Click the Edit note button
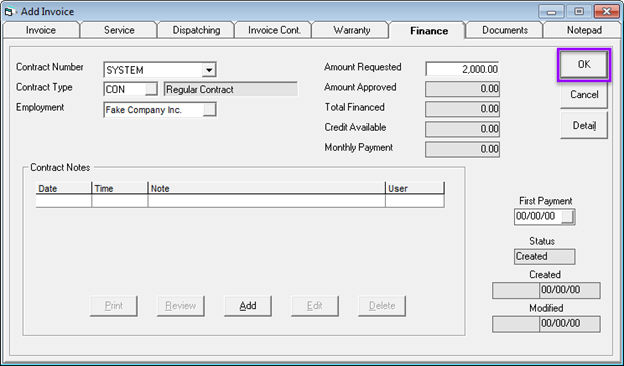Image resolution: width=624 pixels, height=366 pixels. 314,306
